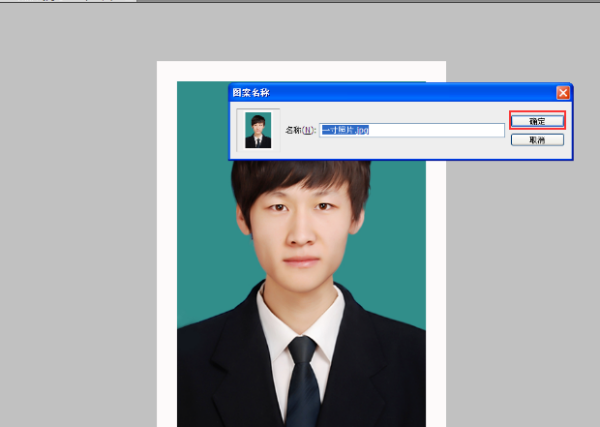Select the pattern preview thumbnail in the dialog
Image resolution: width=600 pixels, height=427 pixels.
(258, 130)
